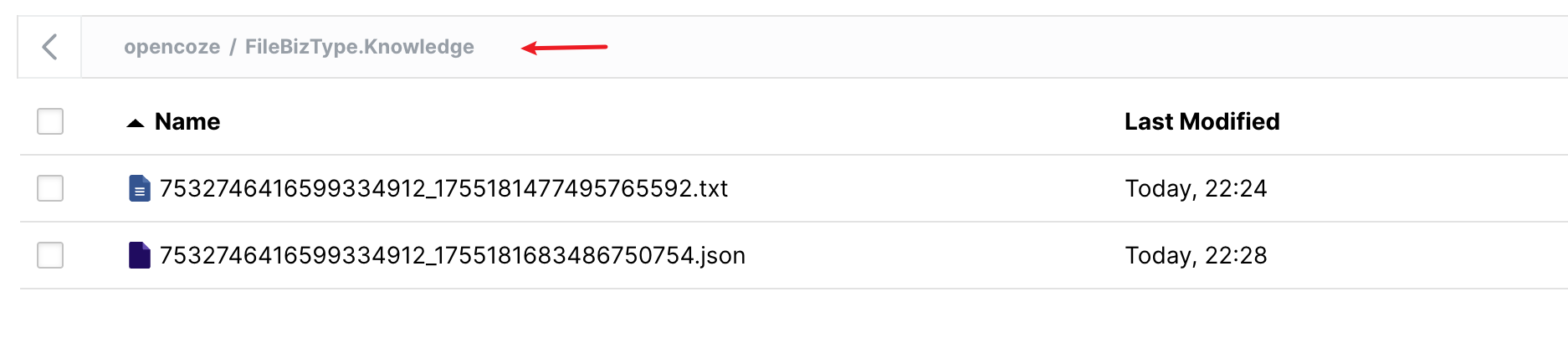Open FileBizType.Knowledge folder breadcrumb link
Image resolution: width=1568 pixels, height=343 pixels.
coord(360,47)
